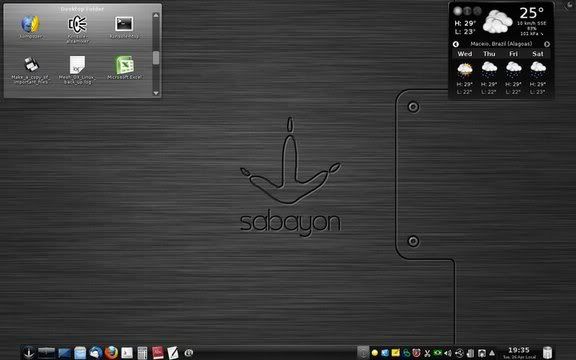
Task: Click first round button atop weather widget
Action: (457, 11)
